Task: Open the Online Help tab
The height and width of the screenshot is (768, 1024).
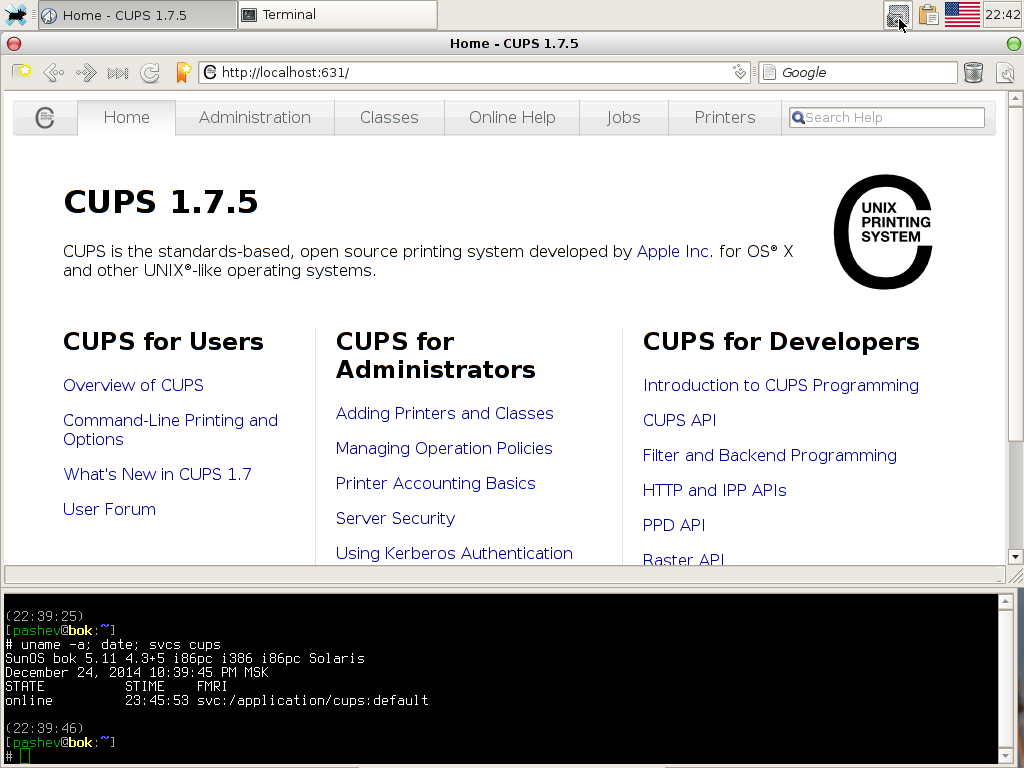Action: click(512, 118)
